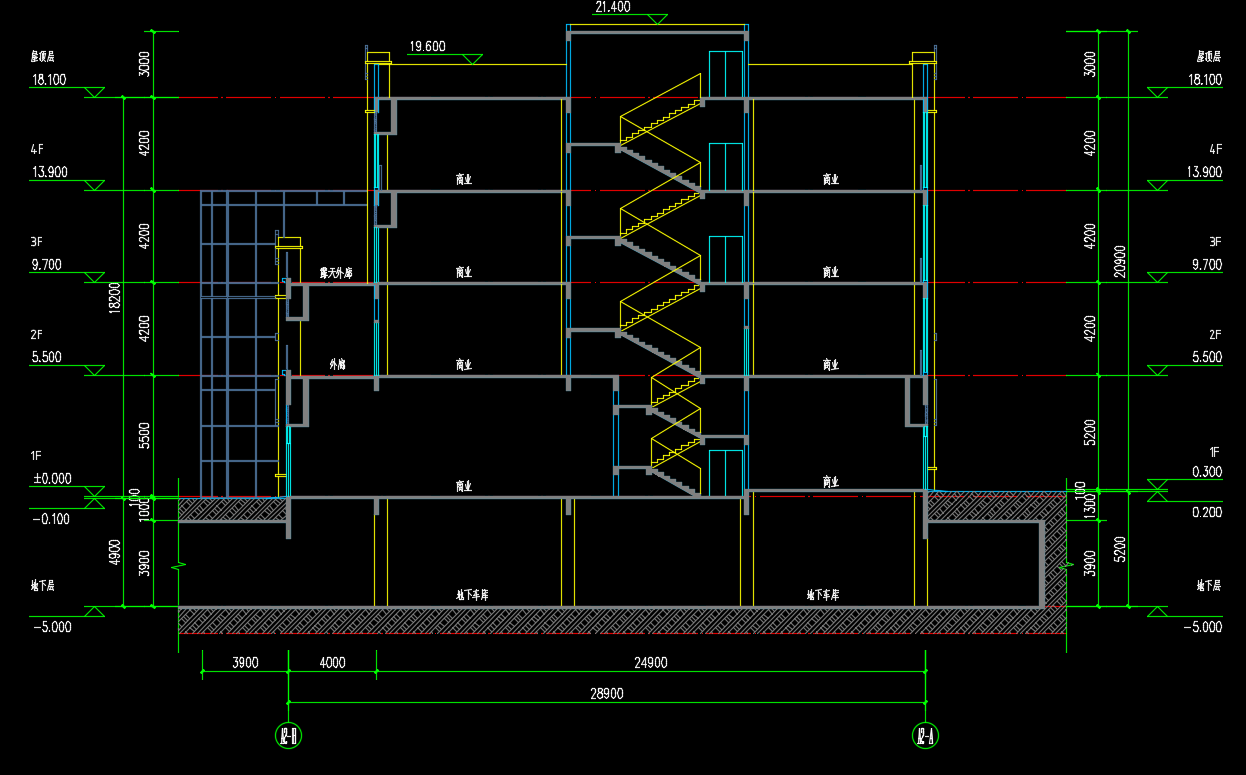Click the left 13.900 elevation triangle symbol

94,185
